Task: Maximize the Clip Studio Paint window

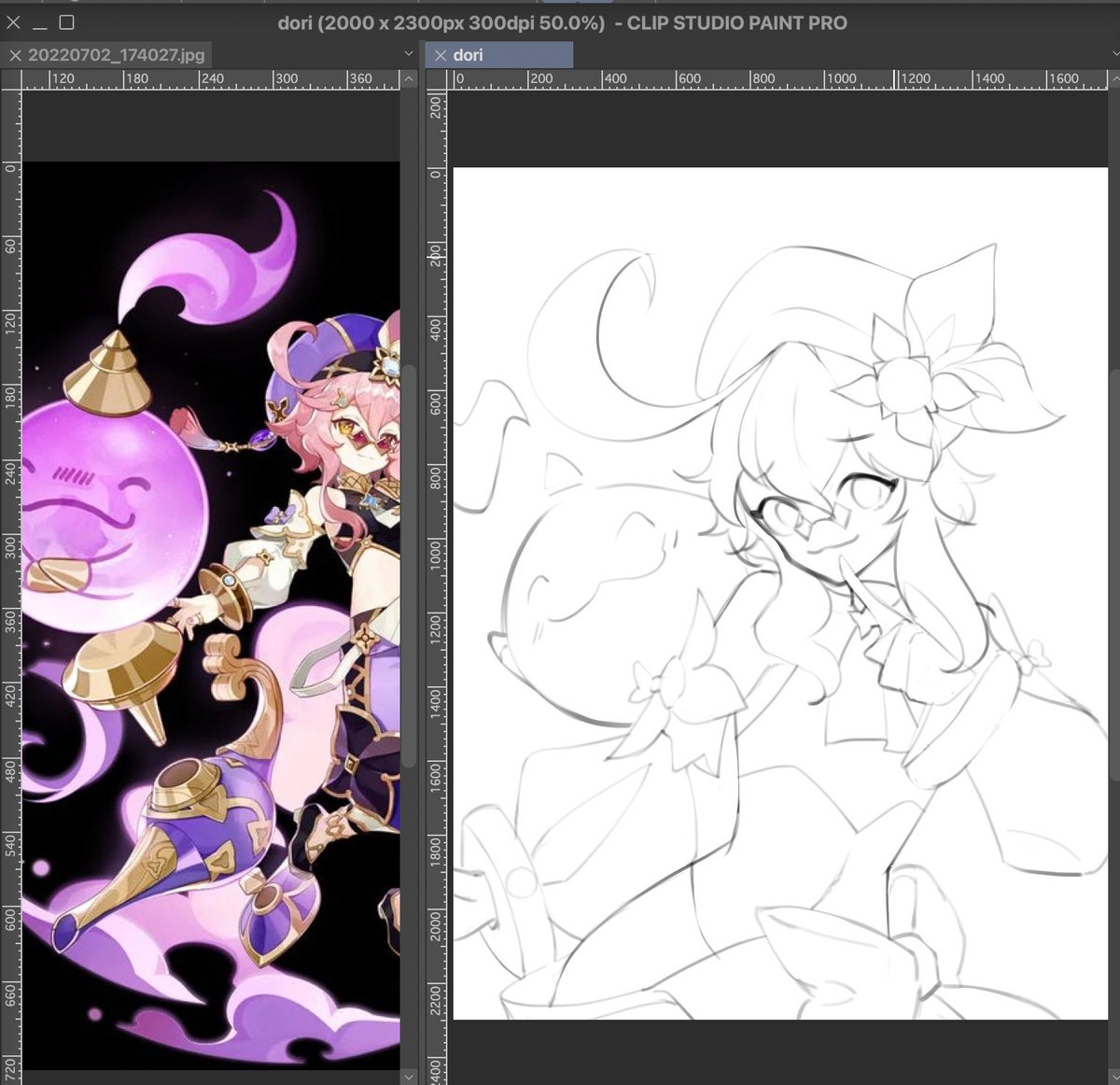Action: 66,21
